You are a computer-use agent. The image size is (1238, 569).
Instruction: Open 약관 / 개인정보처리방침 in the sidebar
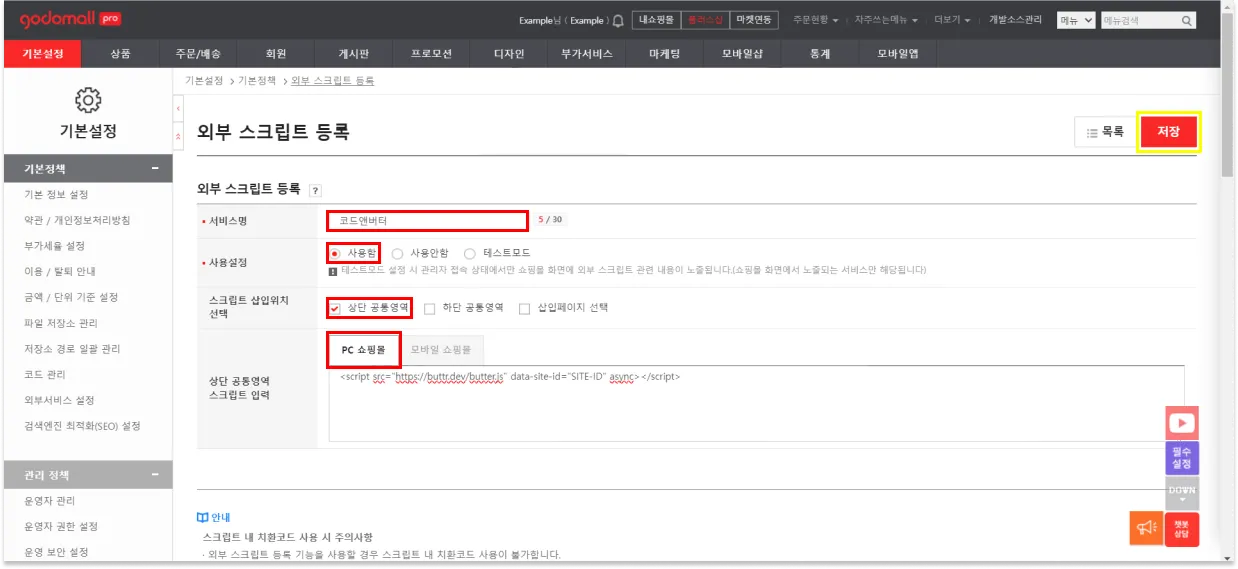coord(77,220)
